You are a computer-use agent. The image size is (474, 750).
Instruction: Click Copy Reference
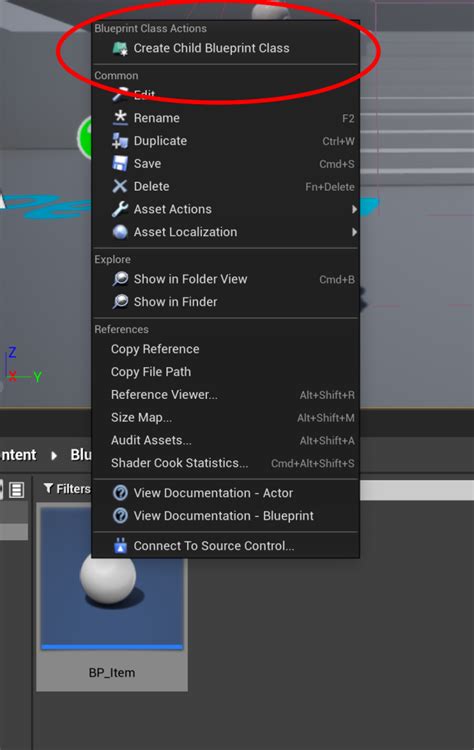(x=226, y=349)
